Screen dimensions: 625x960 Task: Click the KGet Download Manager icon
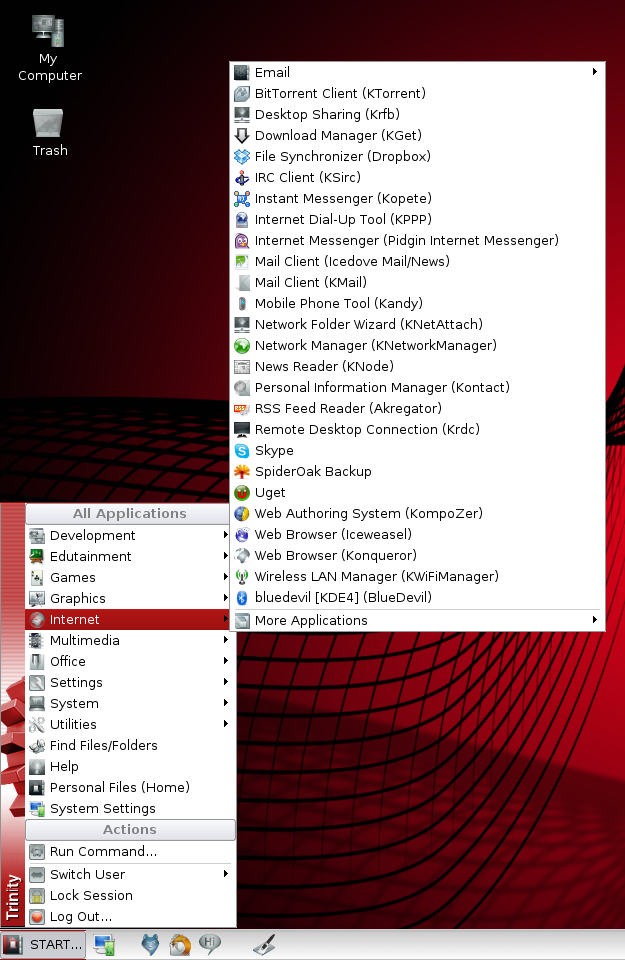click(242, 135)
